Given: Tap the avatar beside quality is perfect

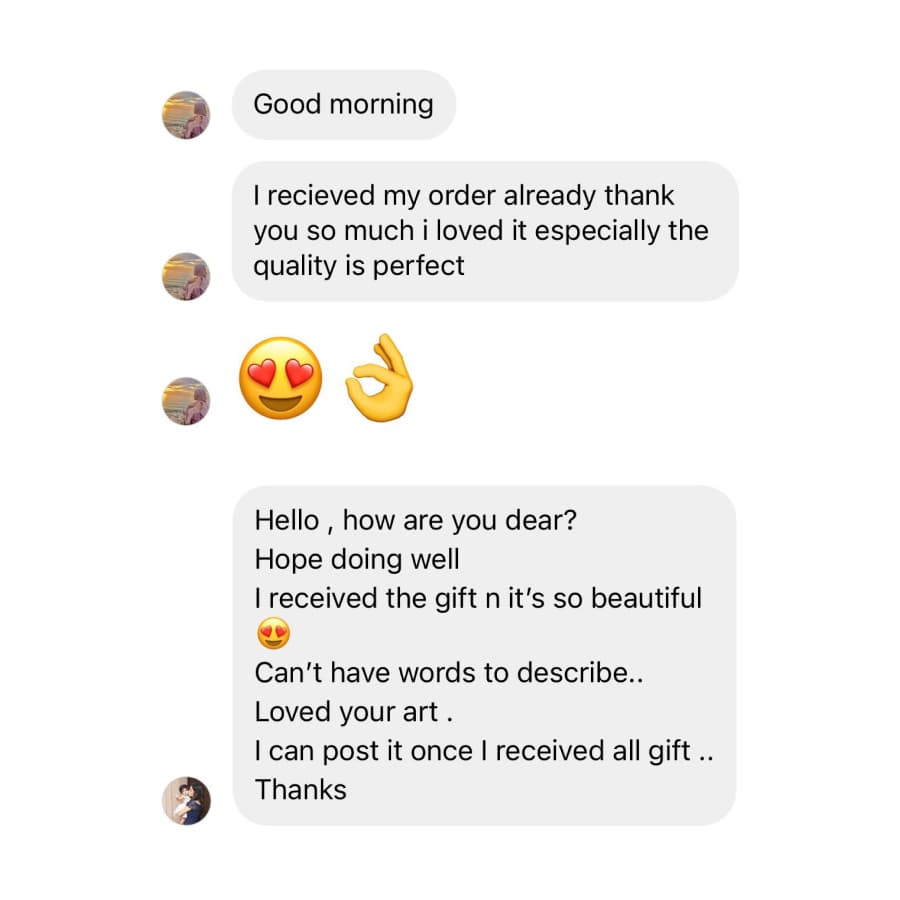Looking at the screenshot, I should coord(185,276).
